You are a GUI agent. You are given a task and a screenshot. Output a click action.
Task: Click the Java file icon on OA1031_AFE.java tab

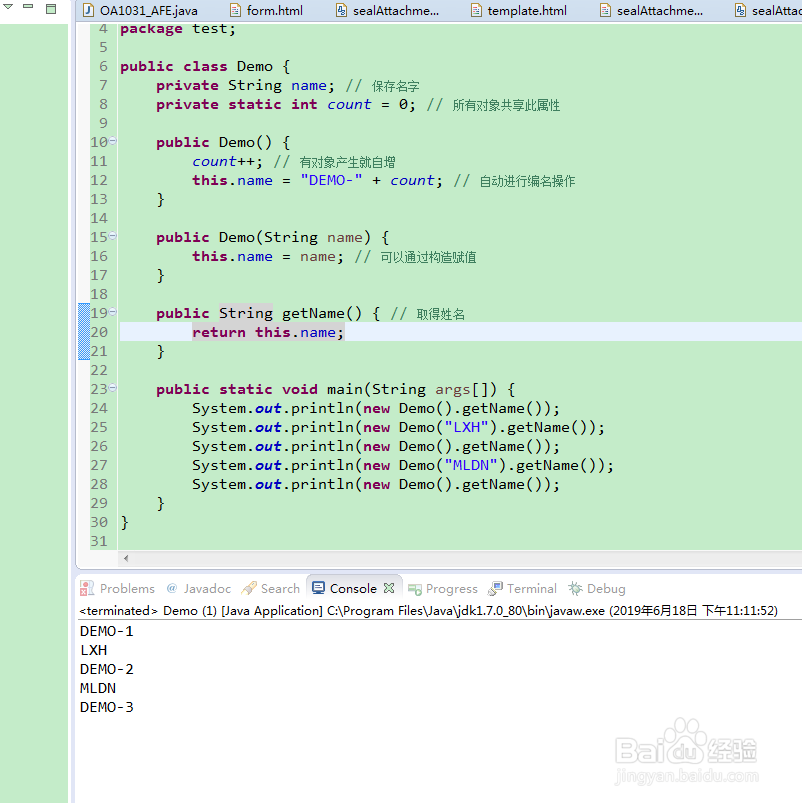click(88, 10)
